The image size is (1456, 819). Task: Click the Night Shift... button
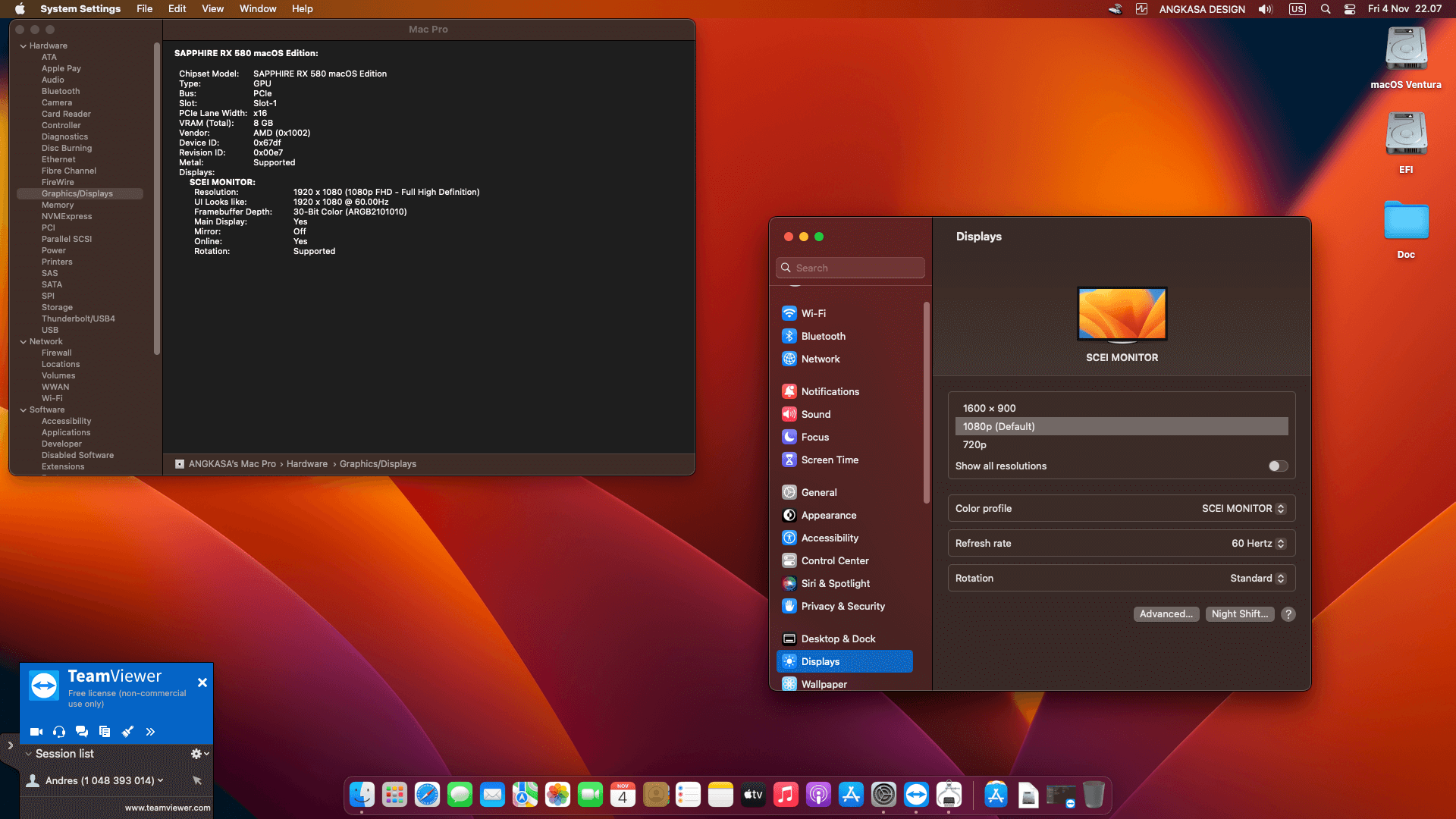pos(1240,614)
